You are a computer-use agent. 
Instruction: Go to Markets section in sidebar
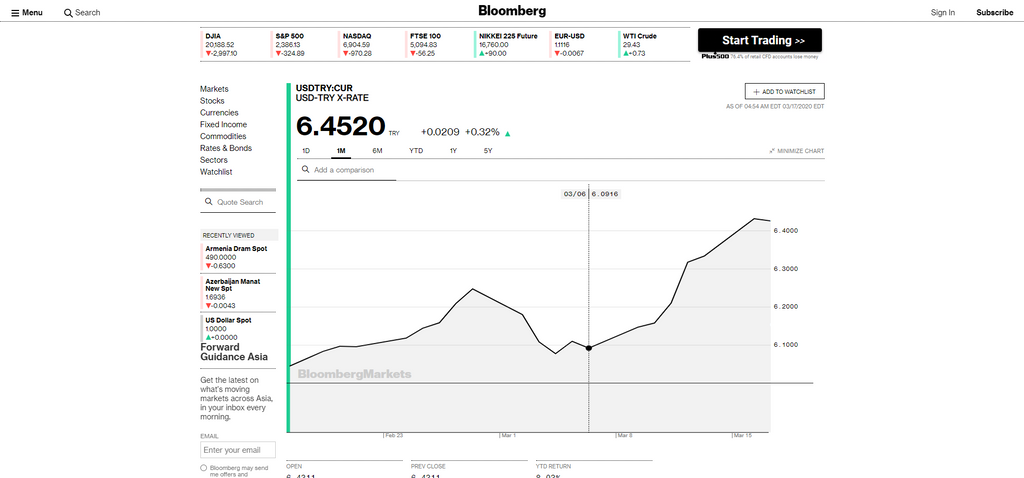pyautogui.click(x=214, y=89)
